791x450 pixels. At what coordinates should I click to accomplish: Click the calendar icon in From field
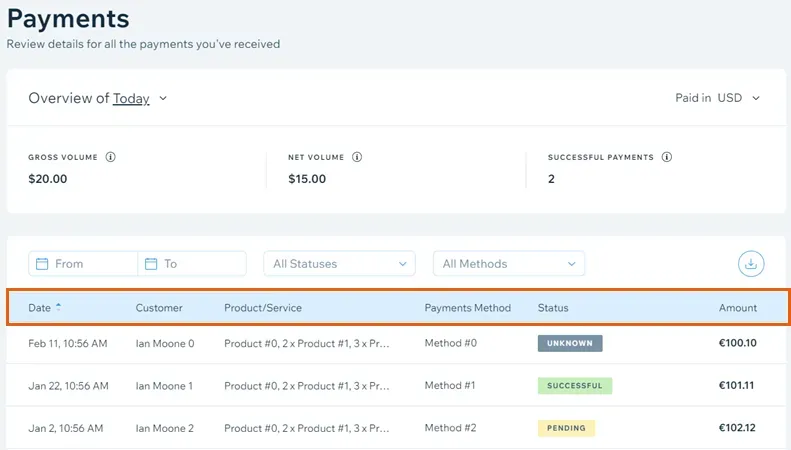click(x=42, y=264)
